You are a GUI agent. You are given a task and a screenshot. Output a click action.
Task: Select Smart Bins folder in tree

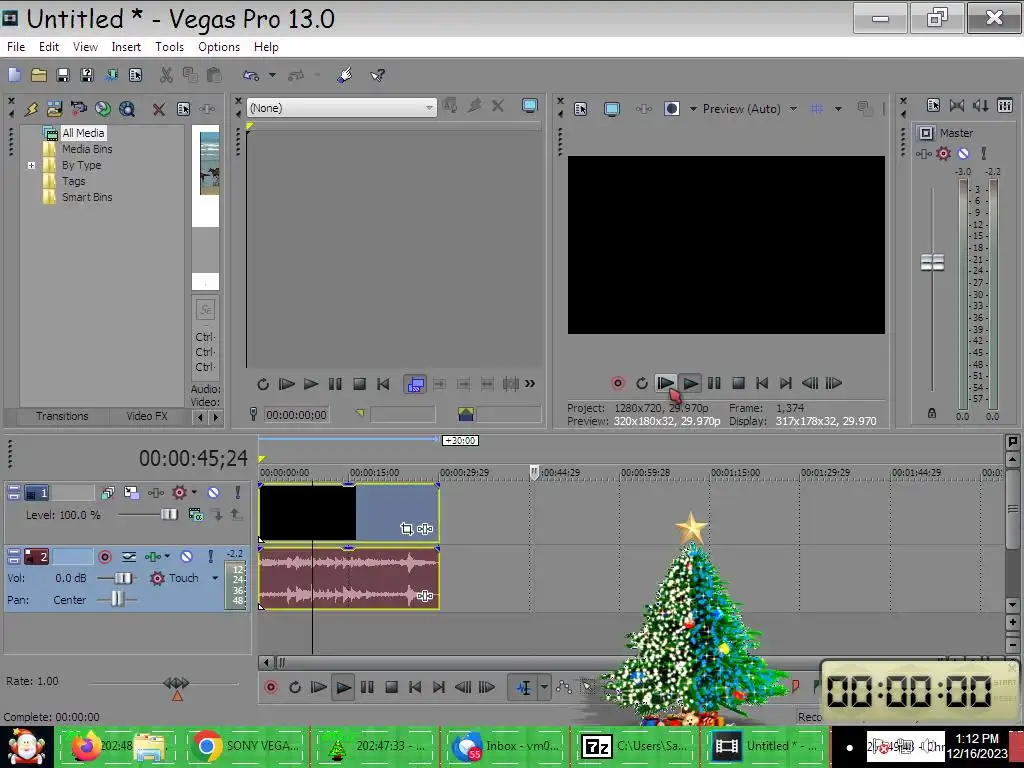pos(87,197)
